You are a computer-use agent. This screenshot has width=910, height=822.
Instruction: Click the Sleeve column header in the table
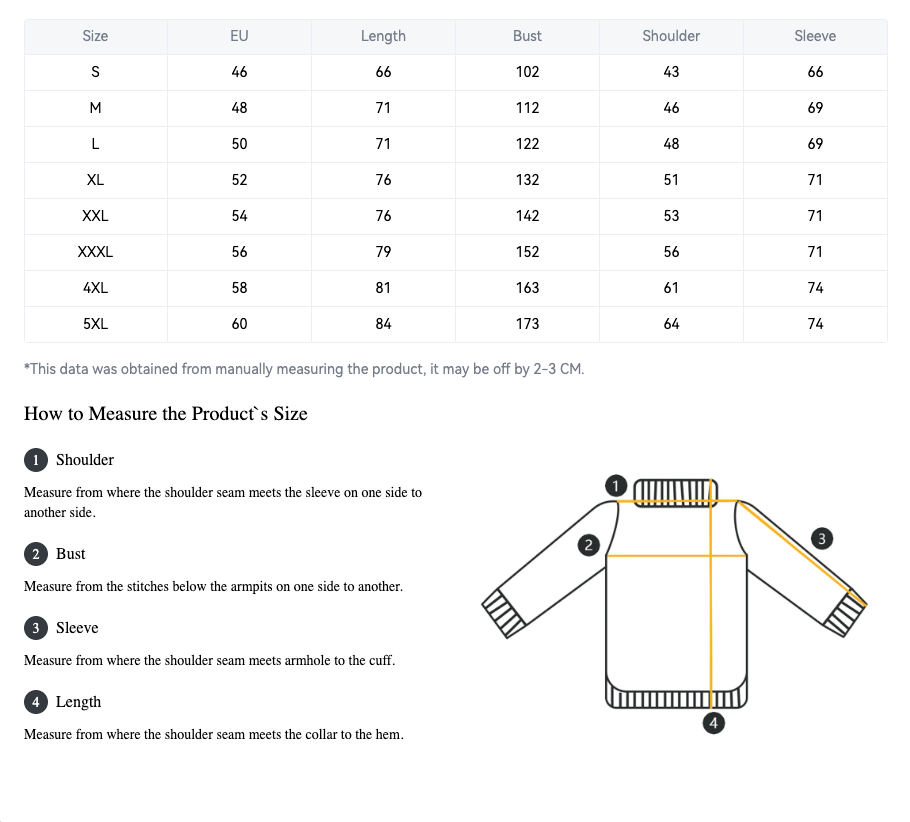[x=815, y=36]
